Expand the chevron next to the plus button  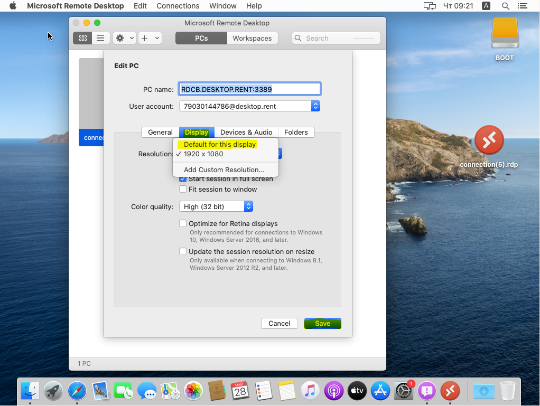pyautogui.click(x=157, y=38)
